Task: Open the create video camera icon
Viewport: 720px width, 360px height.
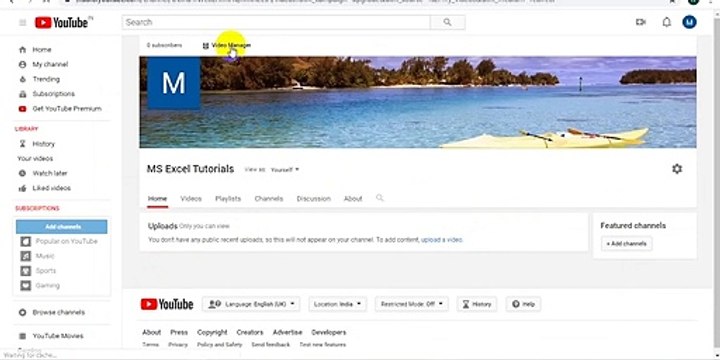Action: (x=641, y=22)
